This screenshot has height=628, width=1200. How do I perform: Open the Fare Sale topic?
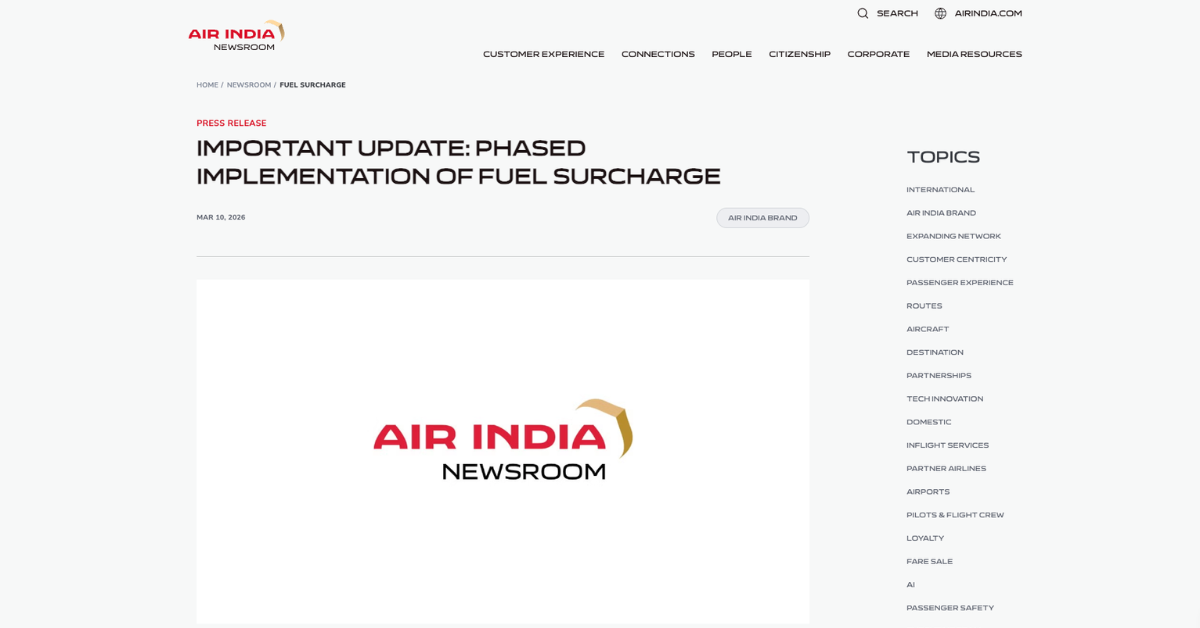click(x=929, y=562)
